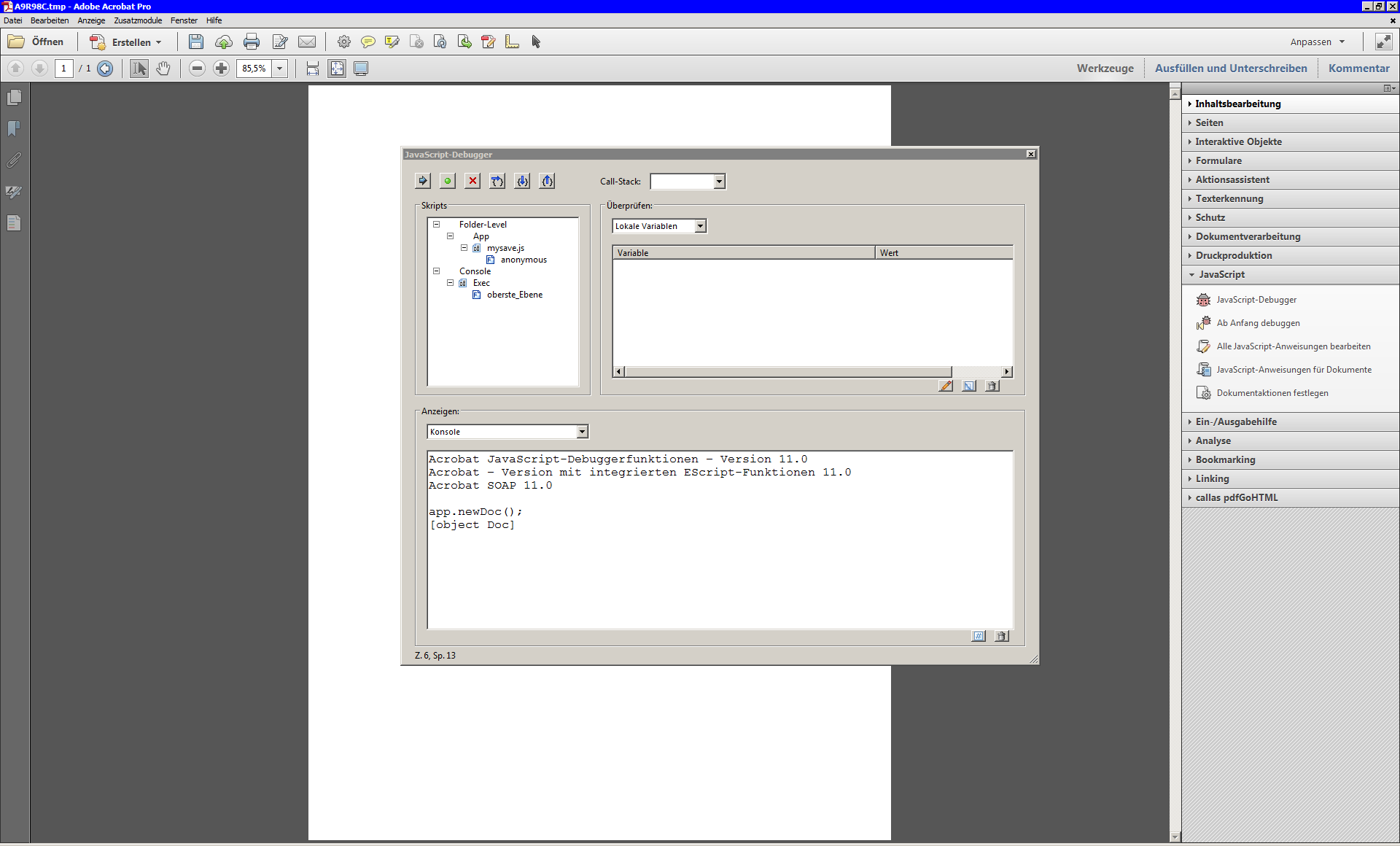
Task: Open the Anzeige menu
Action: coord(92,20)
